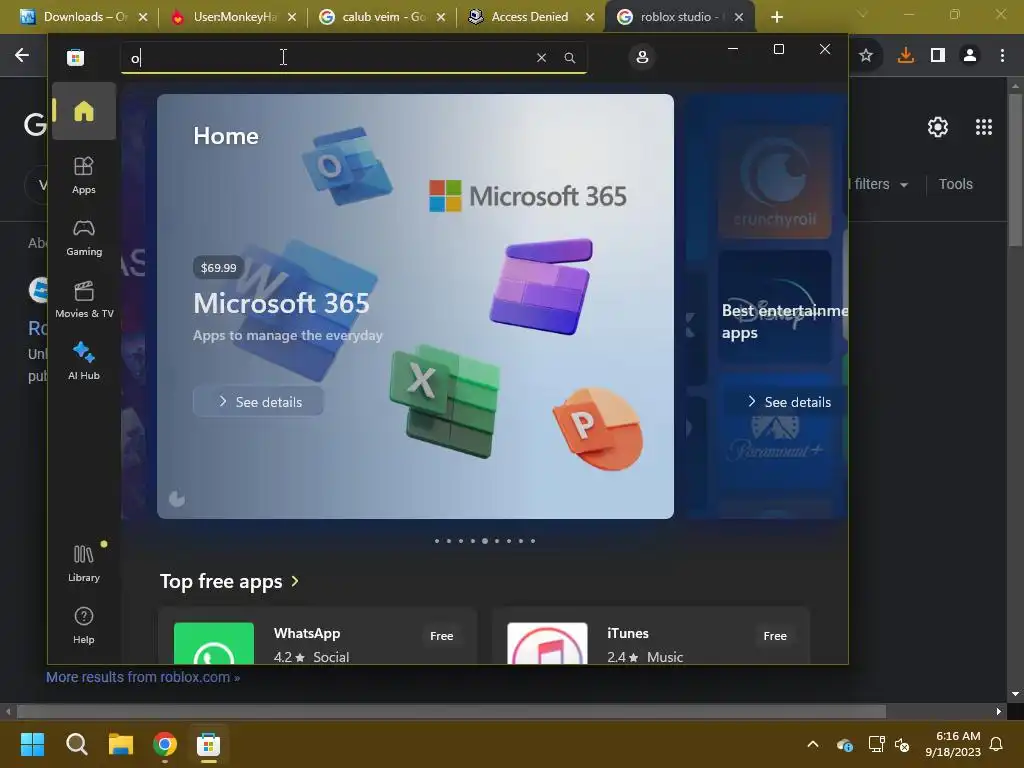Open Windows taskbar Search
This screenshot has height=768, width=1024.
(x=76, y=744)
